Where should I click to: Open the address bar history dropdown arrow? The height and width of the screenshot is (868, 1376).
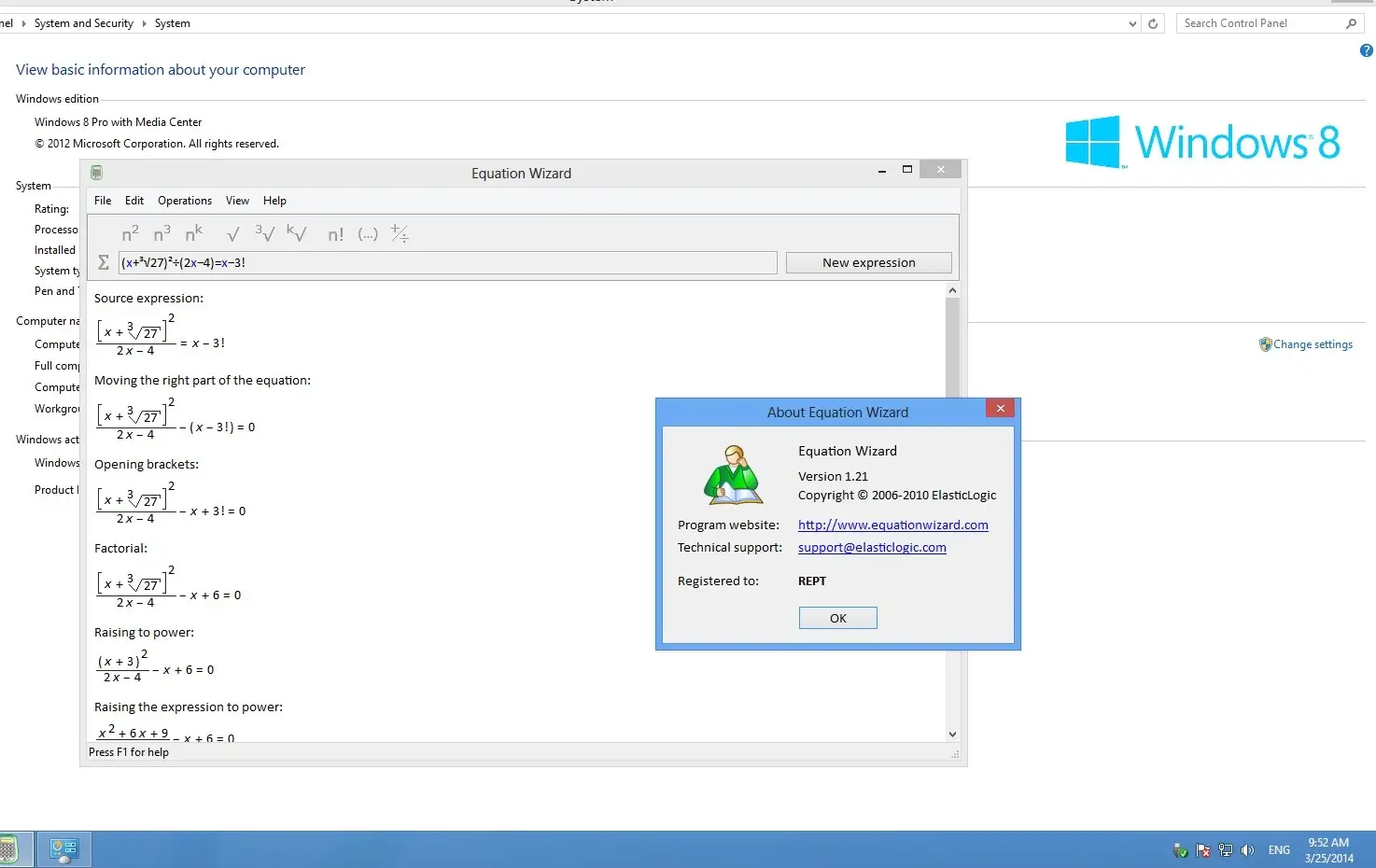pyautogui.click(x=1132, y=23)
